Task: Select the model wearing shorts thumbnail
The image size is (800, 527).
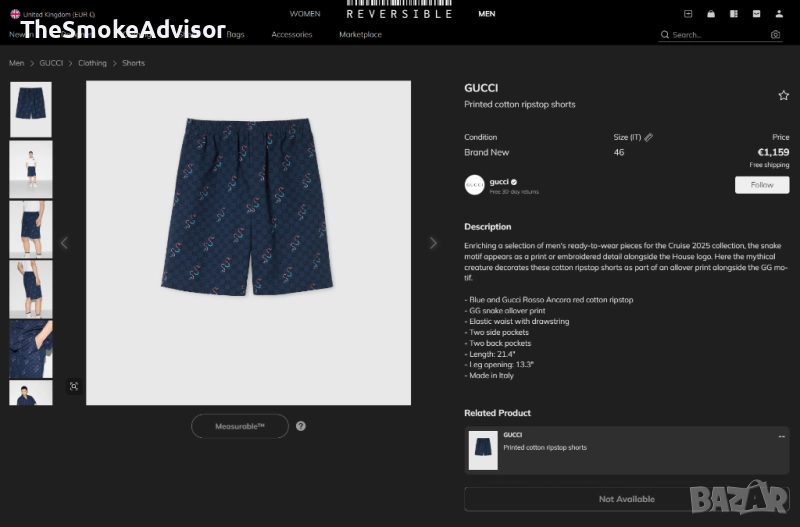Action: [31, 169]
